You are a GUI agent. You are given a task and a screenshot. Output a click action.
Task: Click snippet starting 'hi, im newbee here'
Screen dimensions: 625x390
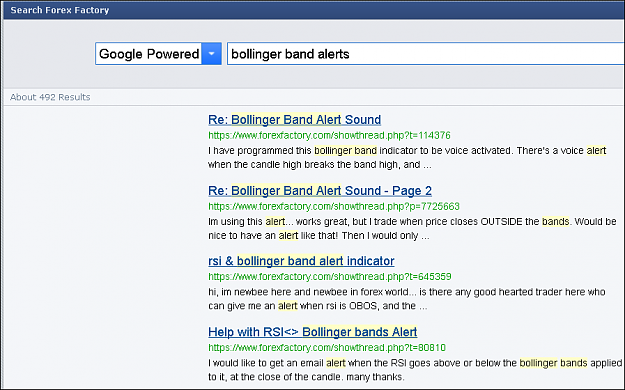(x=407, y=299)
